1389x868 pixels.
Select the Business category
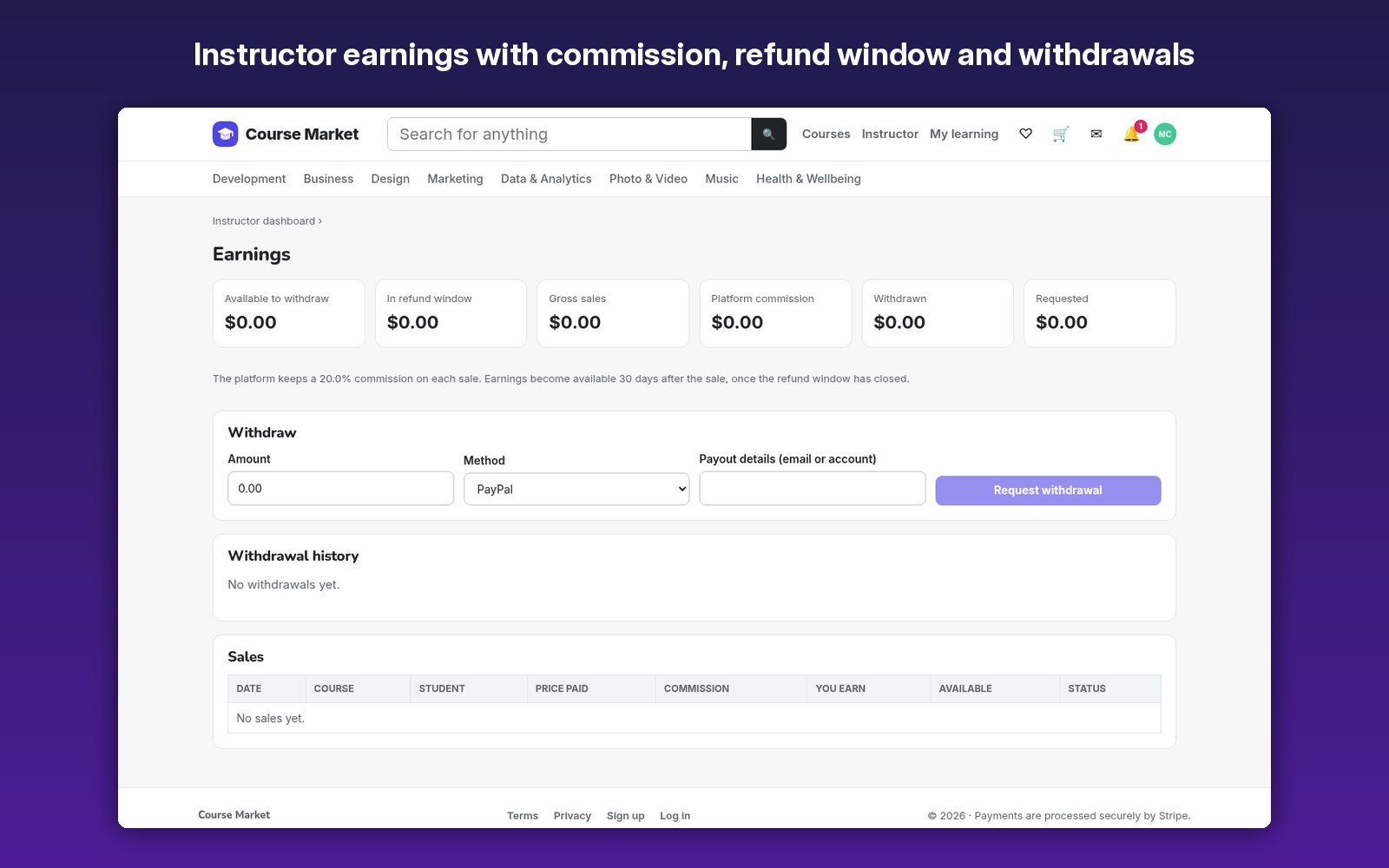tap(328, 179)
